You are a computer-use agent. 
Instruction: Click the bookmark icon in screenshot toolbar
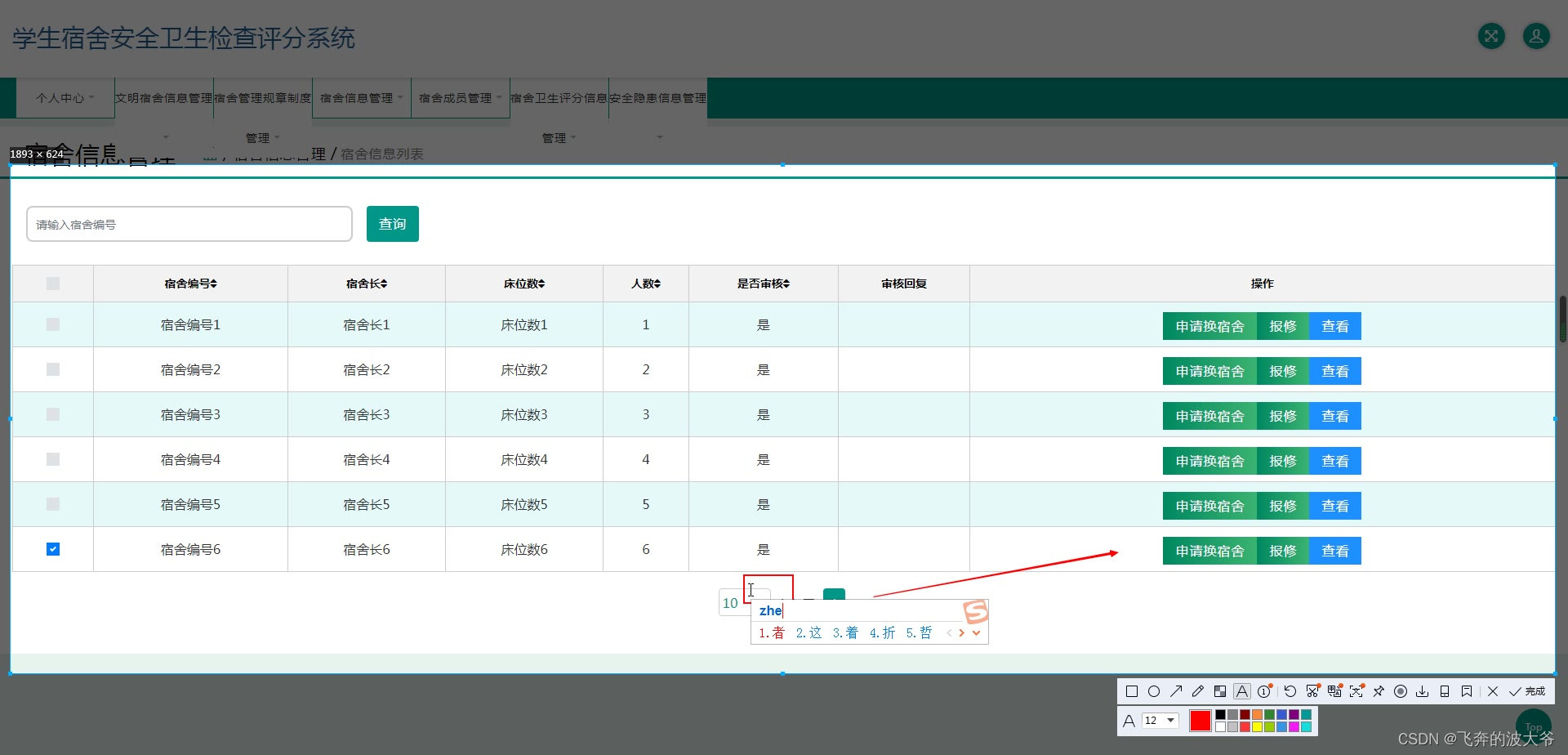(x=1467, y=691)
